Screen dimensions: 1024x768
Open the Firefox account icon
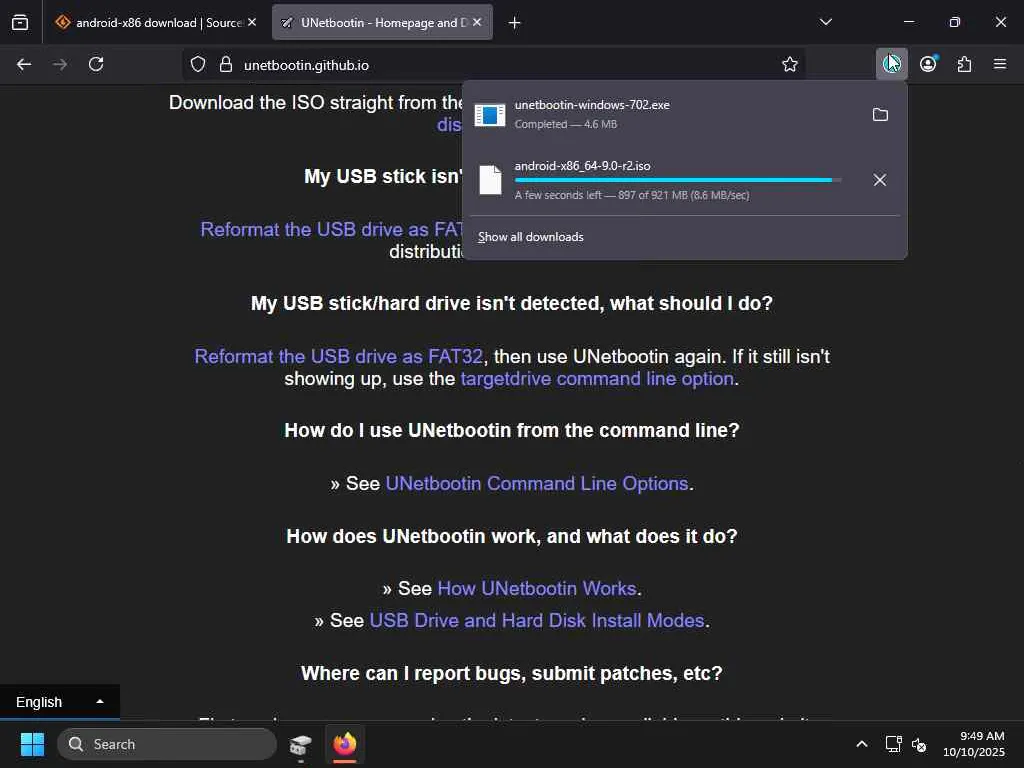pos(928,64)
